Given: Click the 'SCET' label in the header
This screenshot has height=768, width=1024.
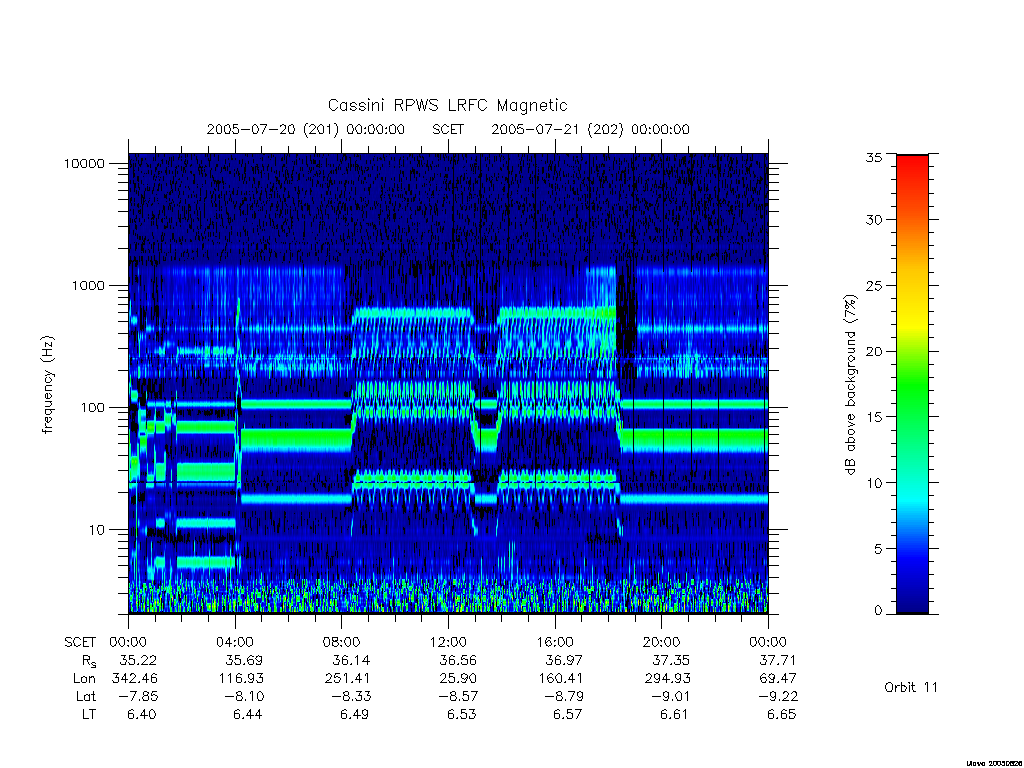Looking at the screenshot, I should tap(448, 129).
